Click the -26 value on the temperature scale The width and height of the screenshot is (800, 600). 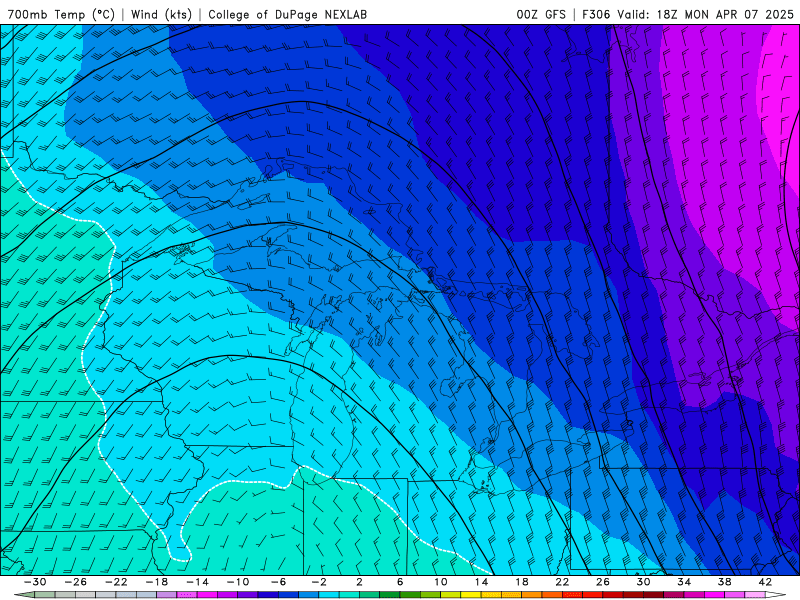click(x=76, y=582)
